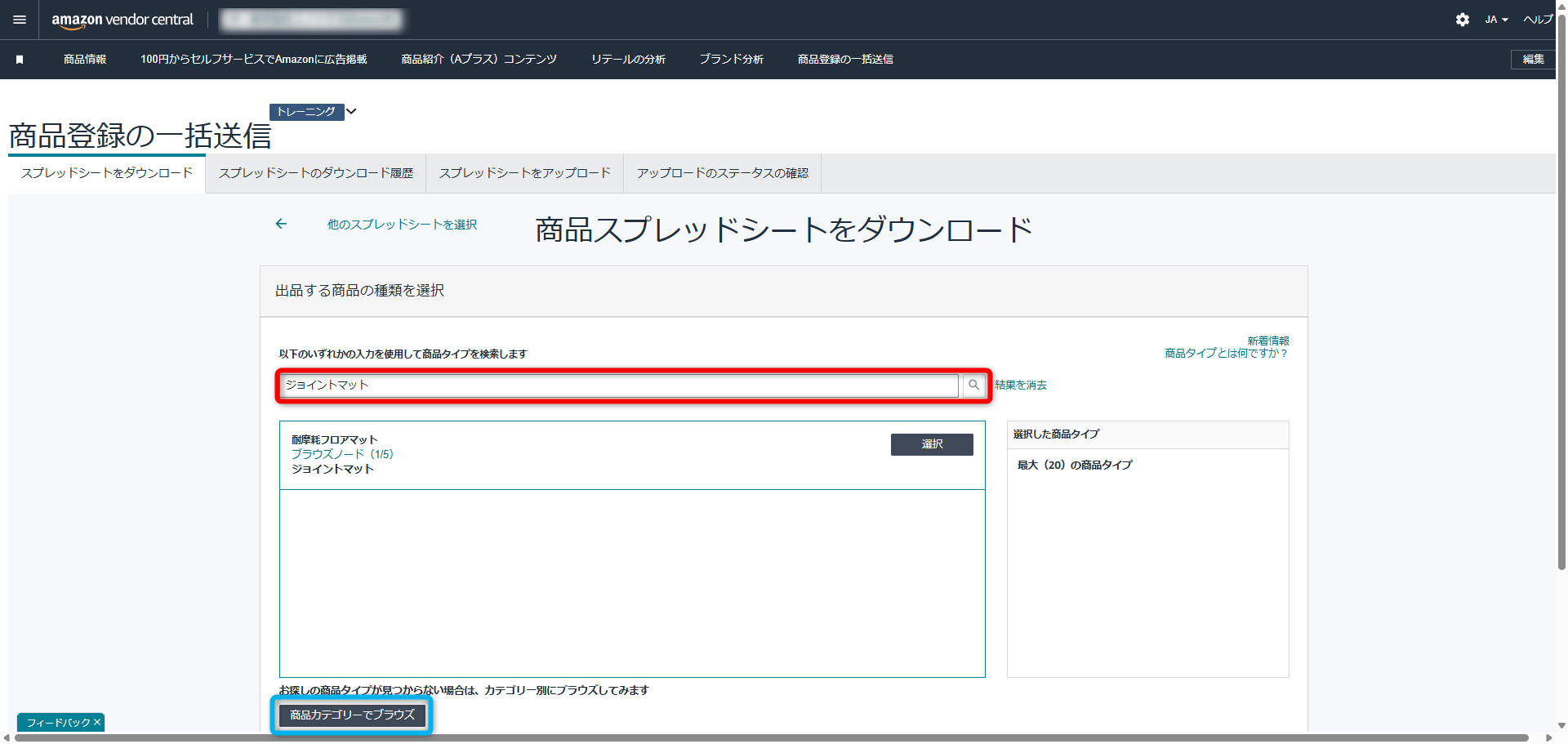The height and width of the screenshot is (744, 1568).
Task: Click the product type search field
Action: tap(619, 385)
